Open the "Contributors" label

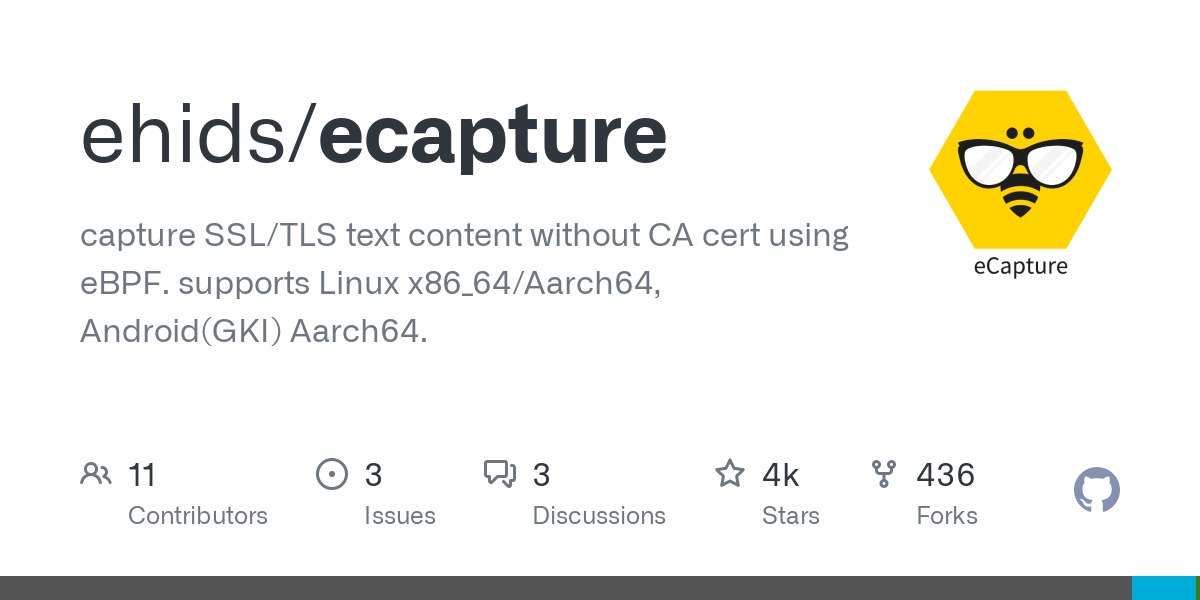(x=198, y=516)
